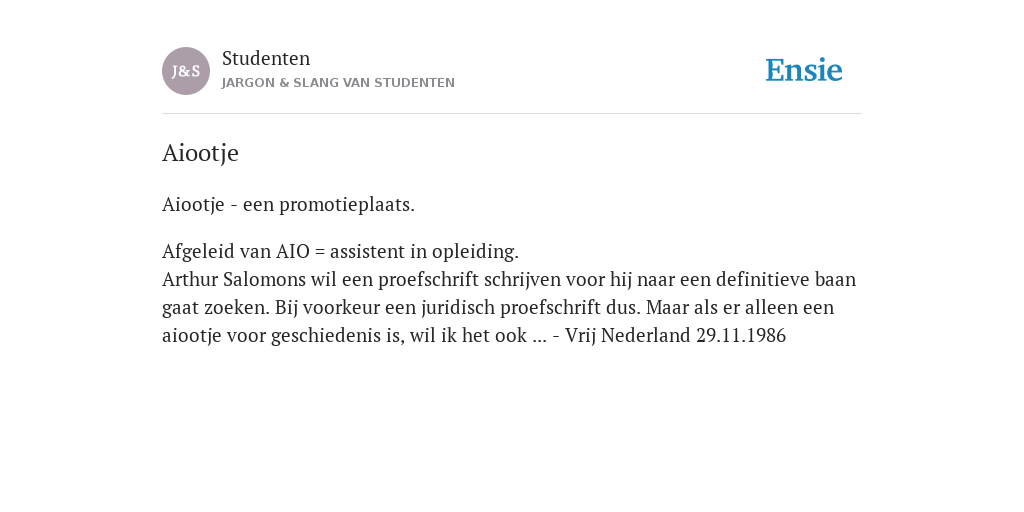The width and height of the screenshot is (1024, 512).
Task: Click the phrase 'juridisch proefschrift dus'
Action: 531,308
